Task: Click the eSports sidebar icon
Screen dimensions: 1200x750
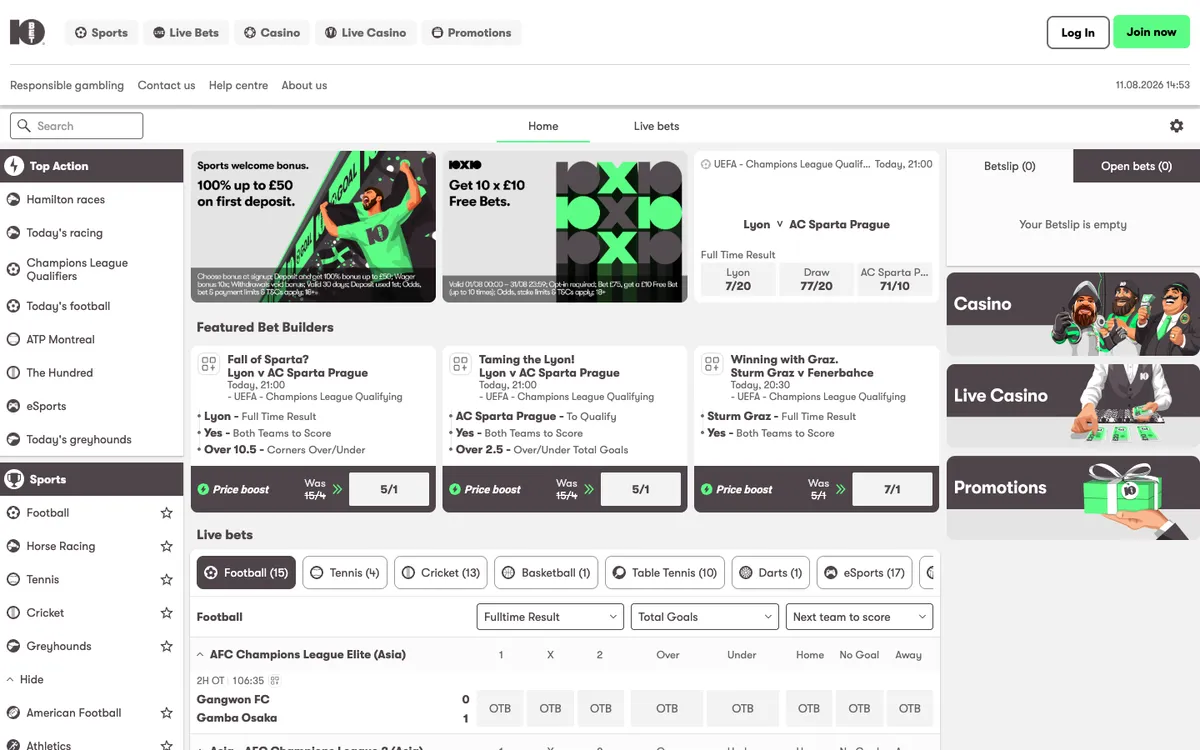Action: click(x=13, y=406)
